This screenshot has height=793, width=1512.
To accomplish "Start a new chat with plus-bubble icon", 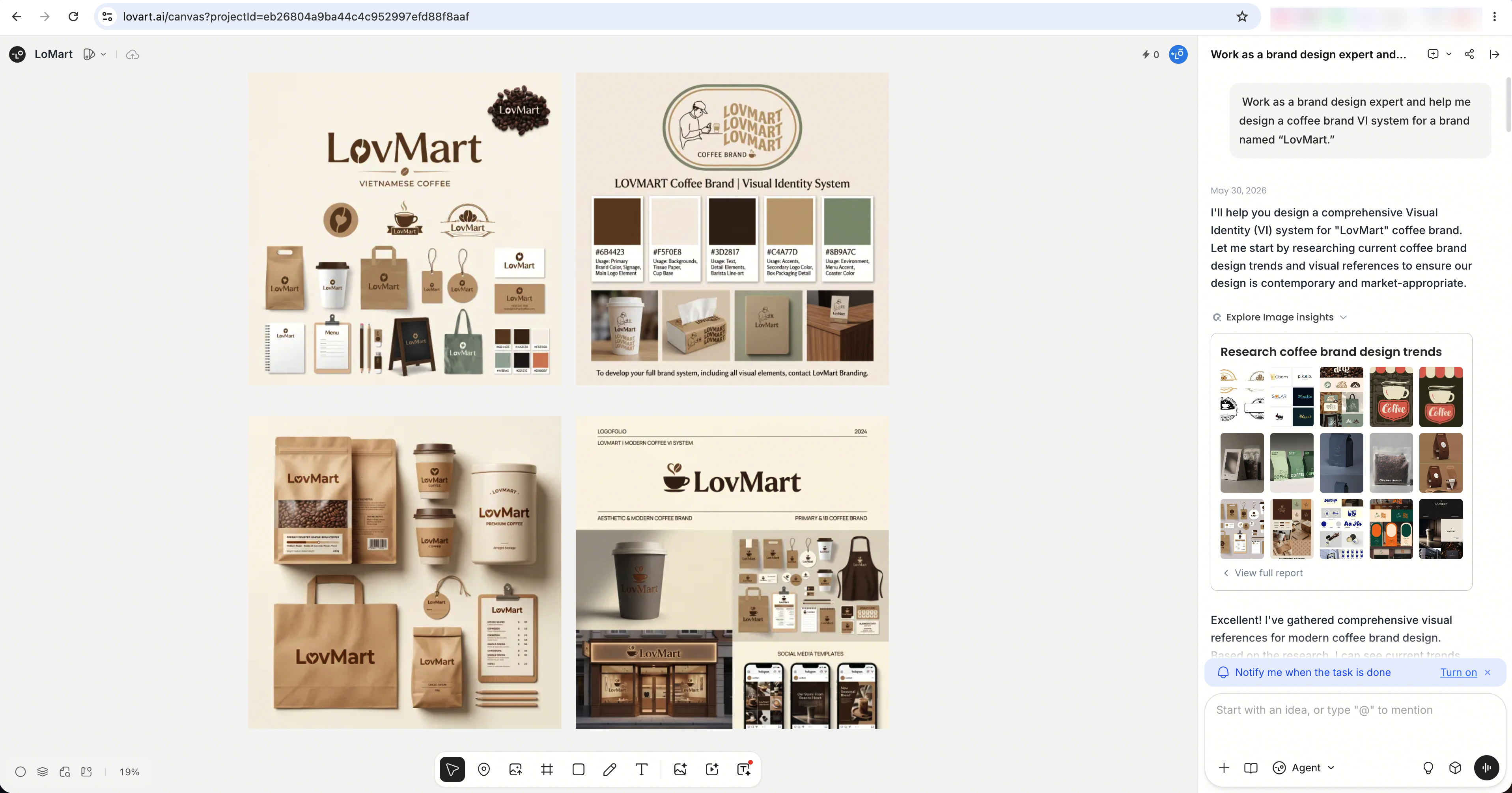I will (1433, 54).
